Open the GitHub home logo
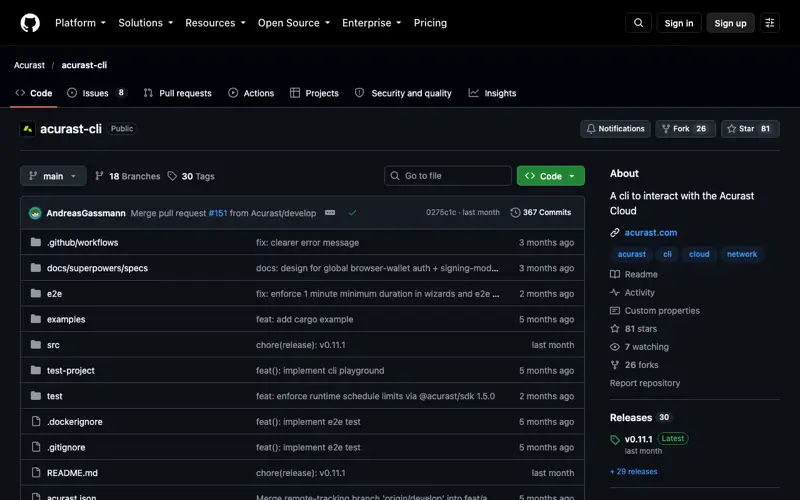The height and width of the screenshot is (500, 800). click(30, 23)
